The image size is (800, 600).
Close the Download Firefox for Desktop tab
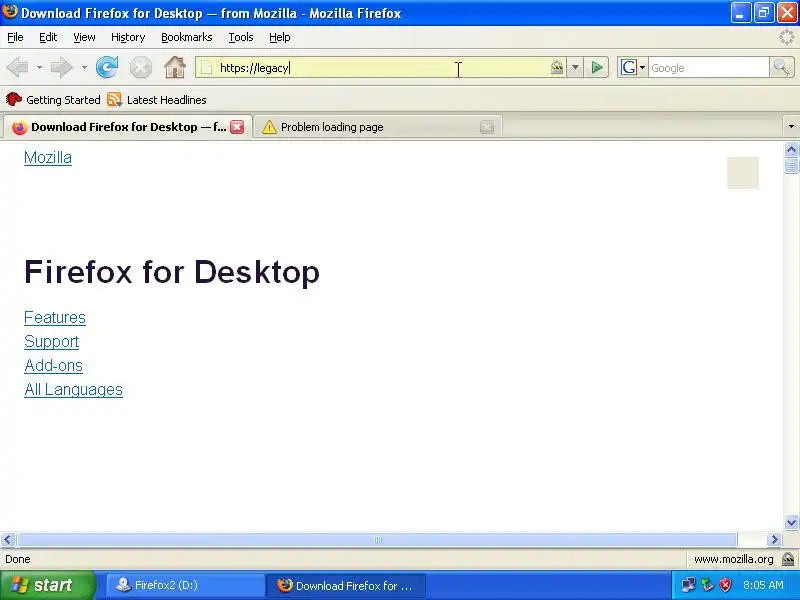(237, 127)
